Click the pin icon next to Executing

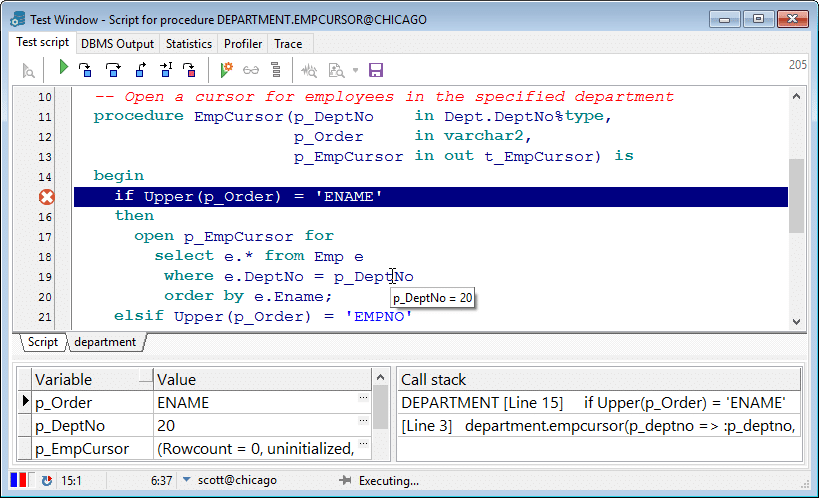point(345,480)
